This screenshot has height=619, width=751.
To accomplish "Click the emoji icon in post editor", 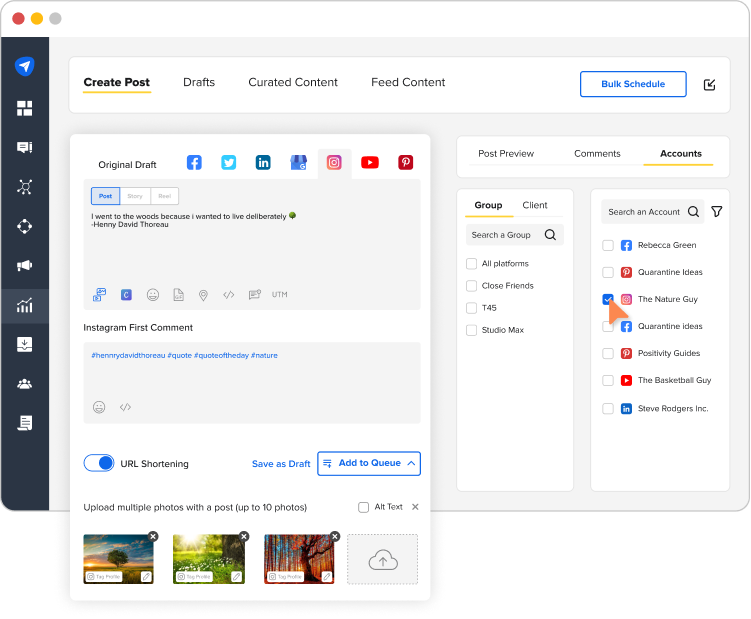I will 153,295.
